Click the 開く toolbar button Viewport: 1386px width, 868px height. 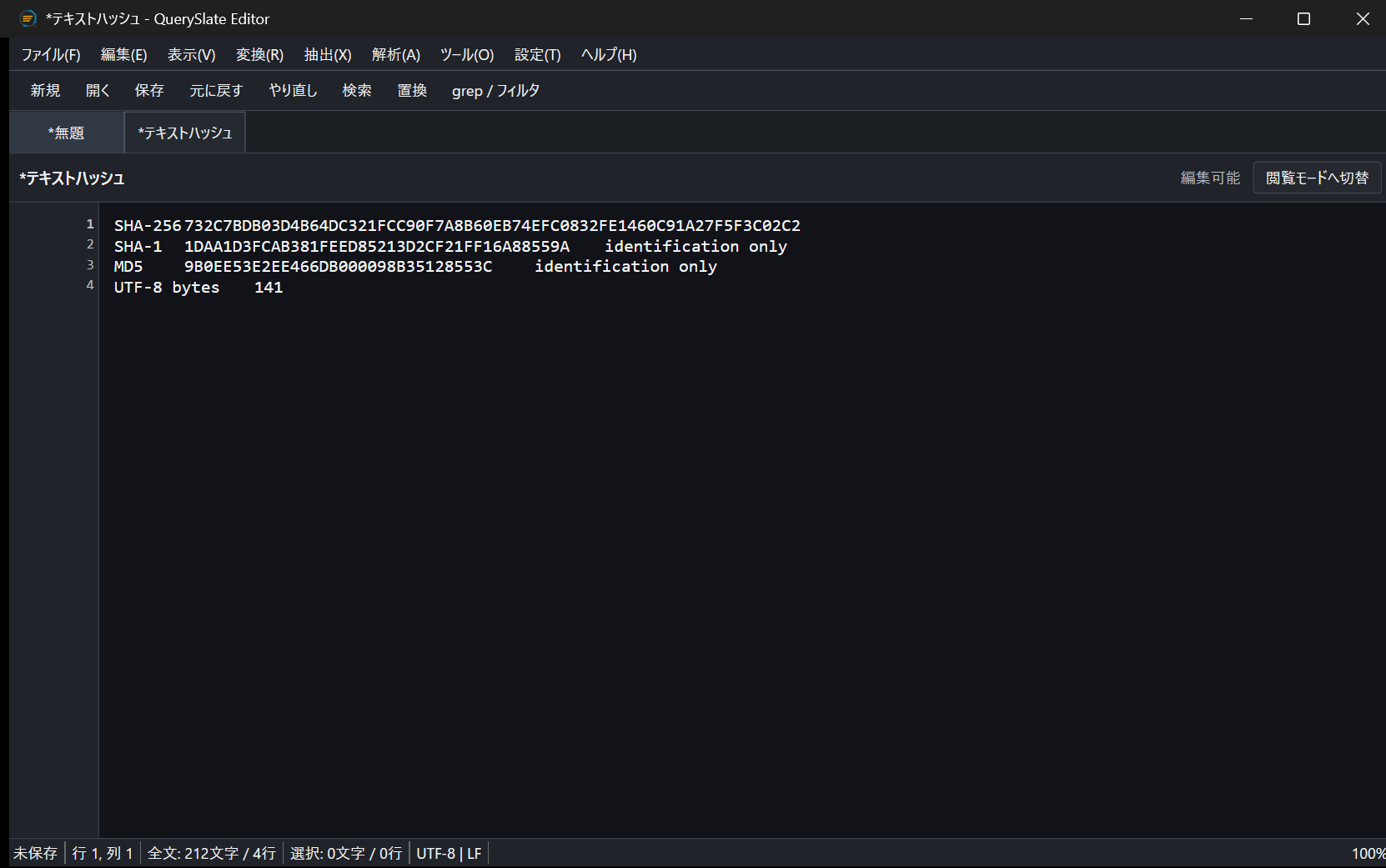coord(98,91)
